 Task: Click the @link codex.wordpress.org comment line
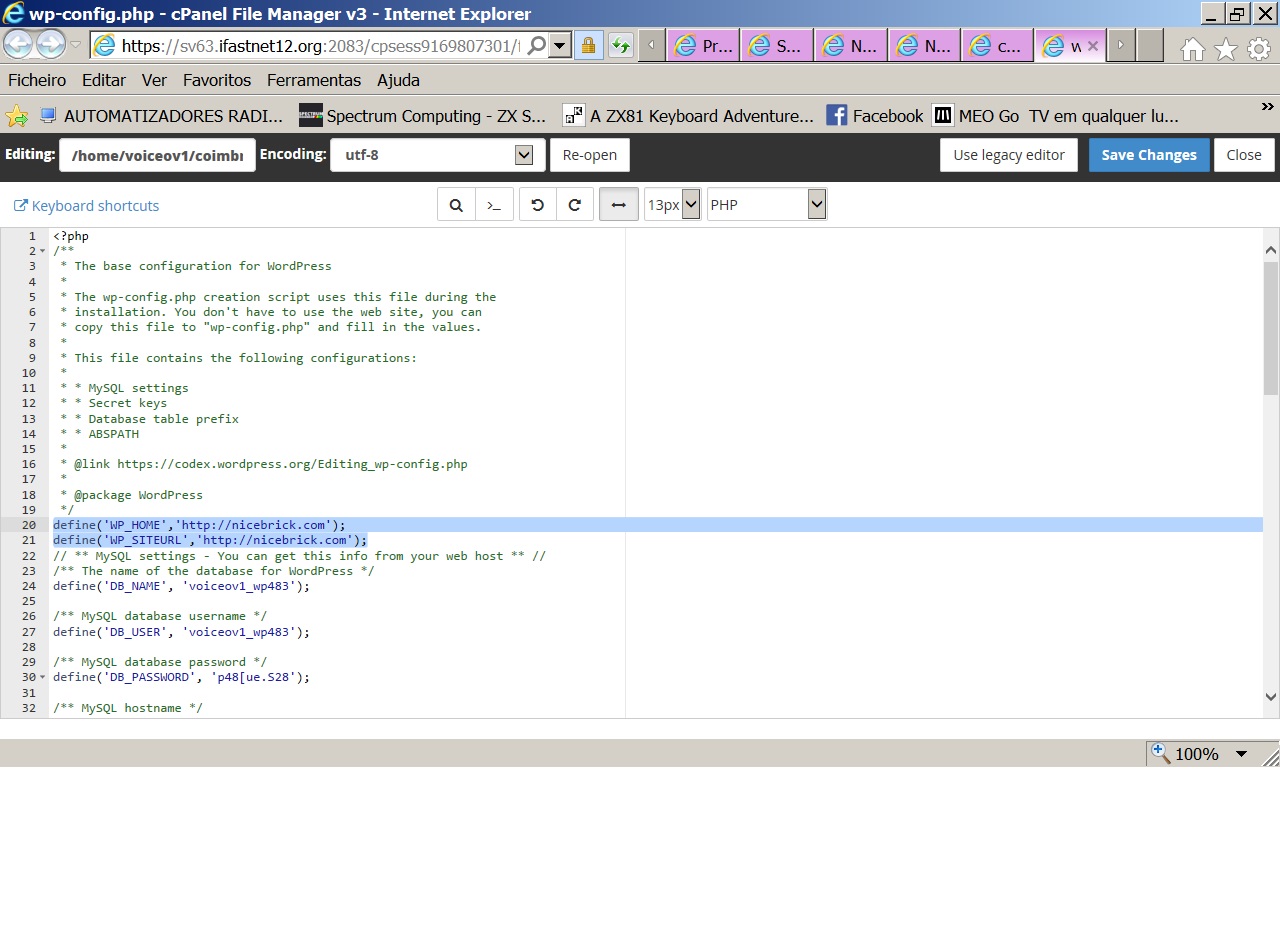tap(264, 464)
